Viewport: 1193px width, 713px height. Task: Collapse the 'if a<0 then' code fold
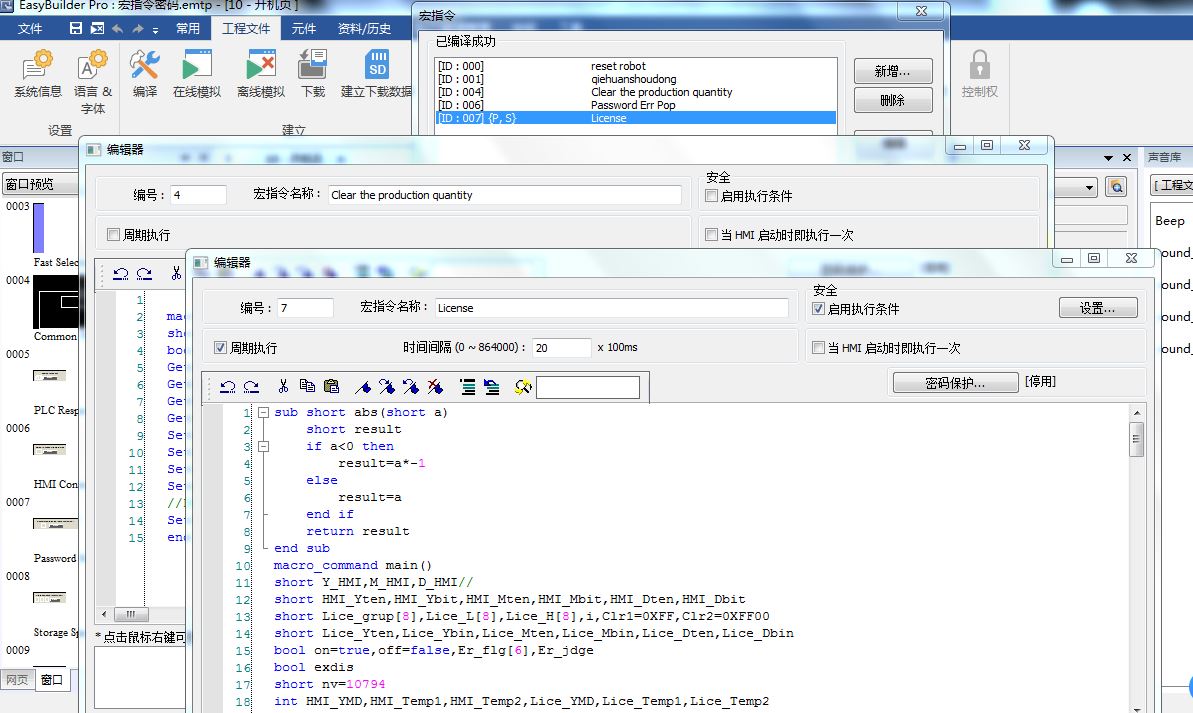click(x=263, y=446)
